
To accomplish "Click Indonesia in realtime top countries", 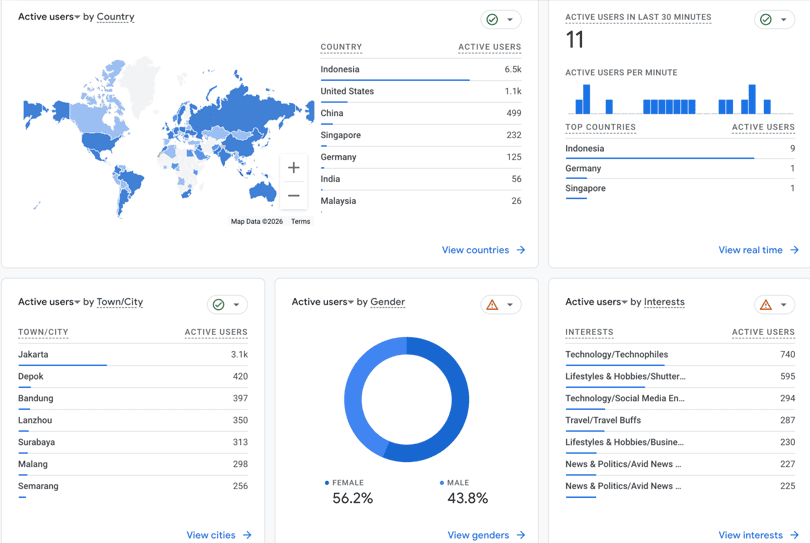I will click(680, 149).
